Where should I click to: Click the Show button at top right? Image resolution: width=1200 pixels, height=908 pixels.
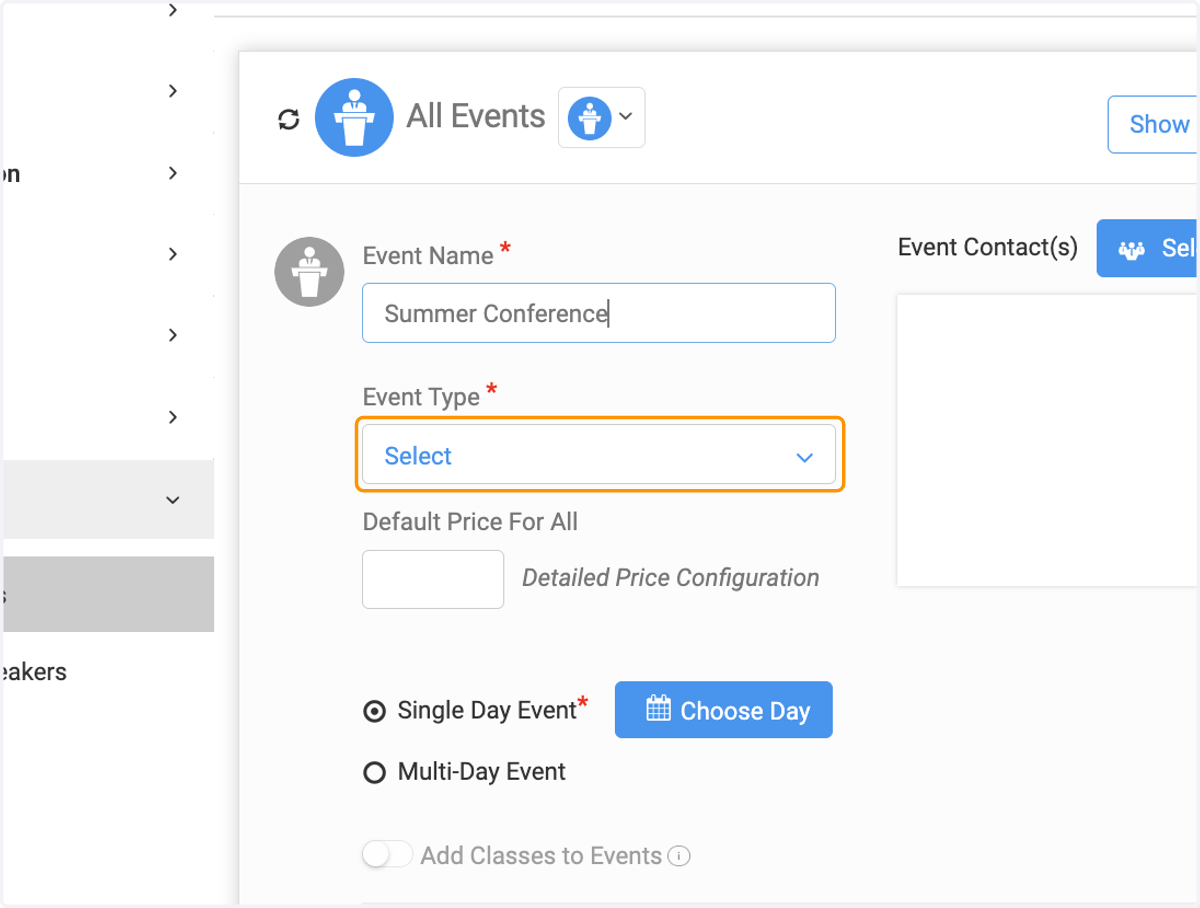1153,124
